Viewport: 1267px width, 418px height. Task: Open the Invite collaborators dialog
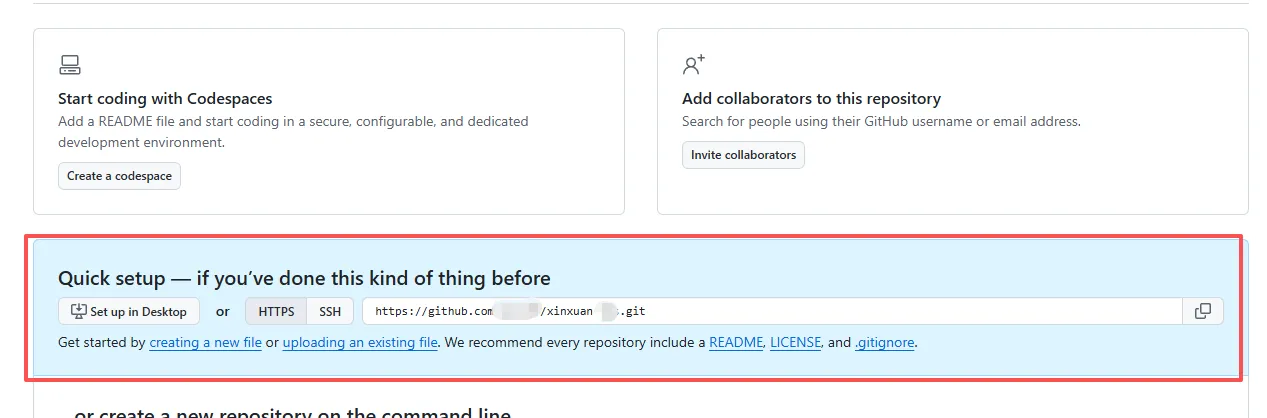coord(743,155)
